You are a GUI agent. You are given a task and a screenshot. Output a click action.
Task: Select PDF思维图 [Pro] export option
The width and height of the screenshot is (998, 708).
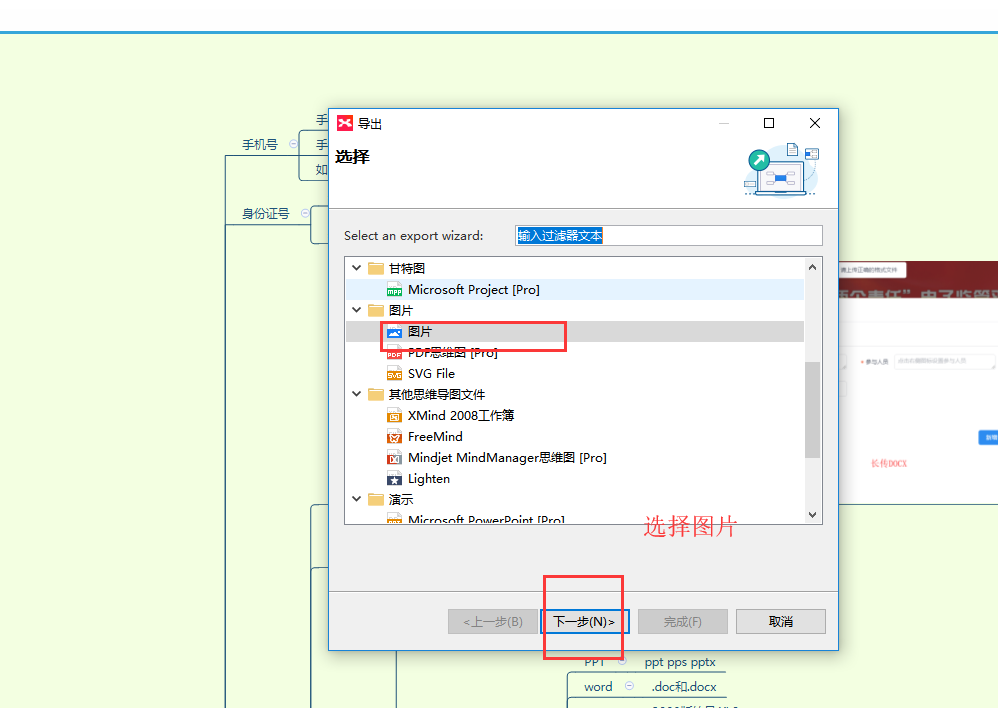[x=453, y=353]
